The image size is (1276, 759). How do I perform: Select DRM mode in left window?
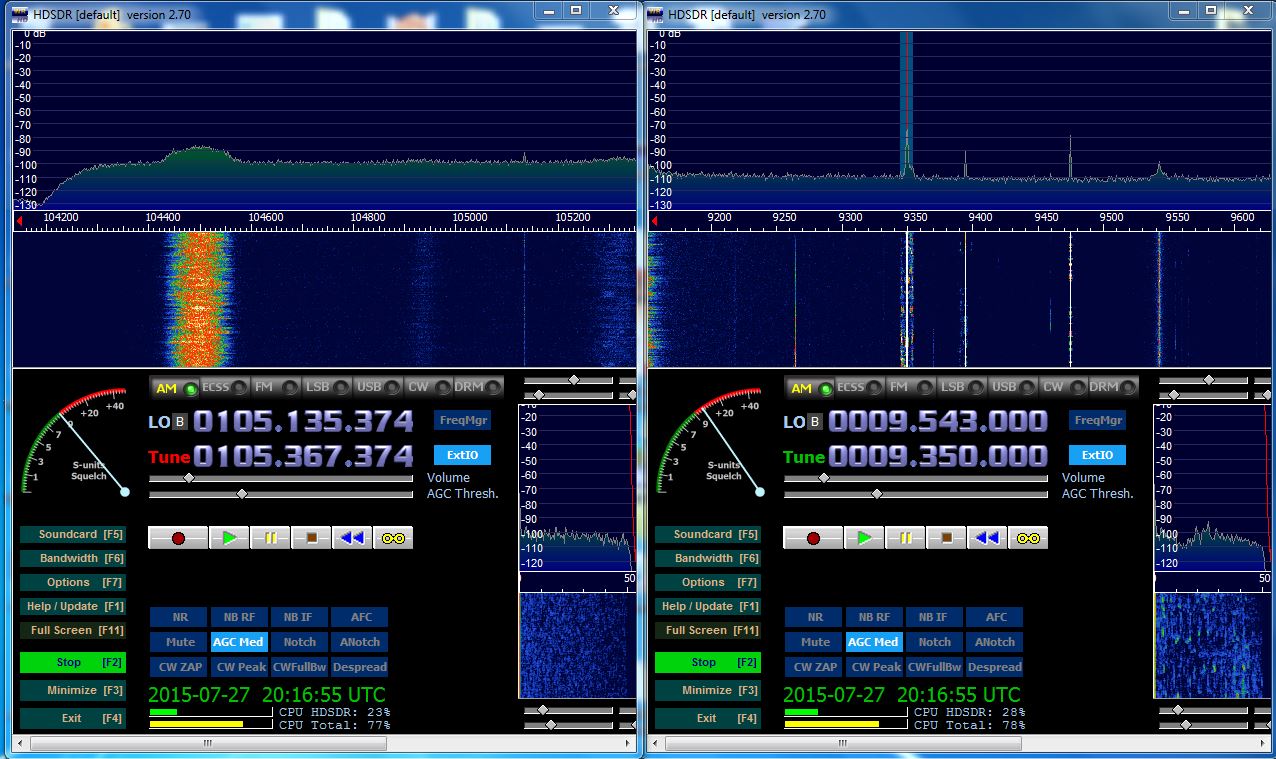(477, 387)
